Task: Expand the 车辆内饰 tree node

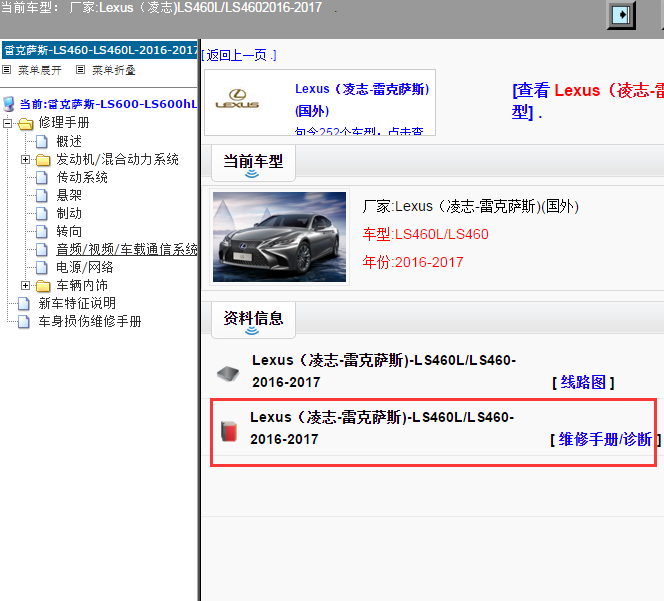Action: pyautogui.click(x=25, y=285)
